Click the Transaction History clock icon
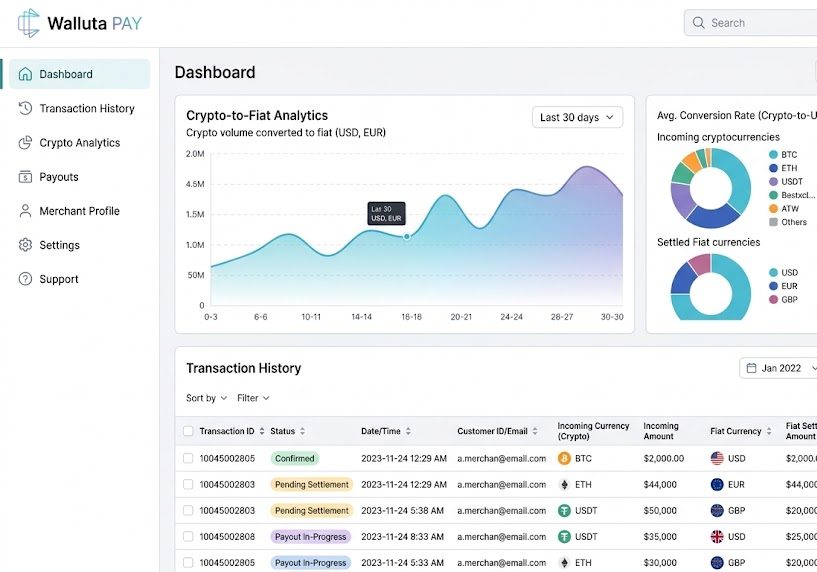 point(25,108)
